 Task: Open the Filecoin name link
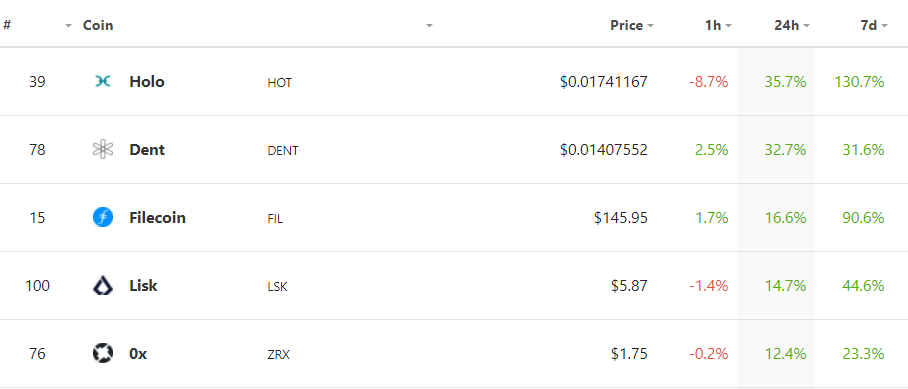157,218
